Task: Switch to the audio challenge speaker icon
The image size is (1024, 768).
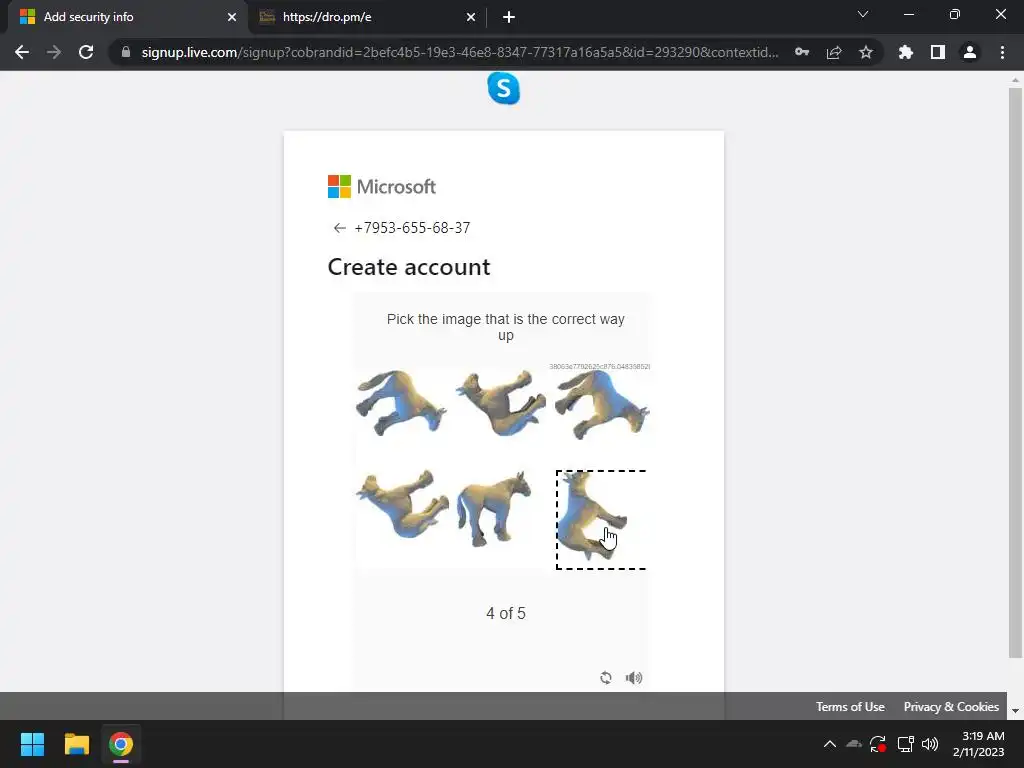Action: coord(634,678)
